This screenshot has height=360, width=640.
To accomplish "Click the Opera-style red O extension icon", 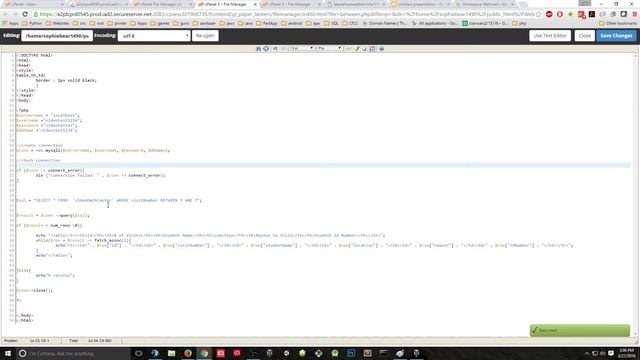I will [x=560, y=14].
